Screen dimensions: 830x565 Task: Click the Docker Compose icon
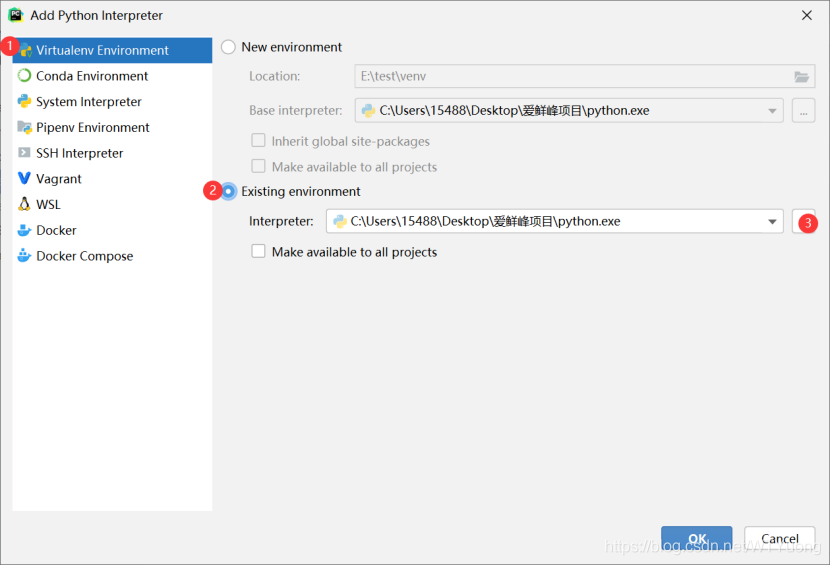click(24, 256)
